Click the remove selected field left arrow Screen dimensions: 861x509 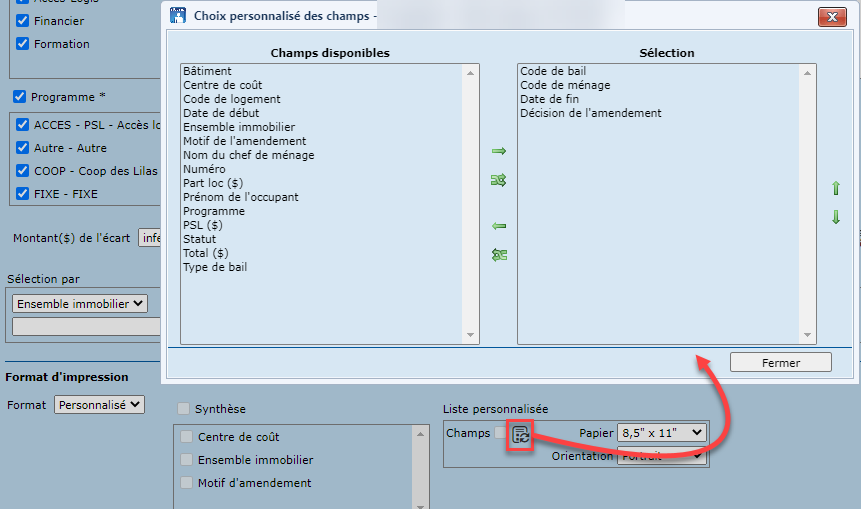click(499, 226)
